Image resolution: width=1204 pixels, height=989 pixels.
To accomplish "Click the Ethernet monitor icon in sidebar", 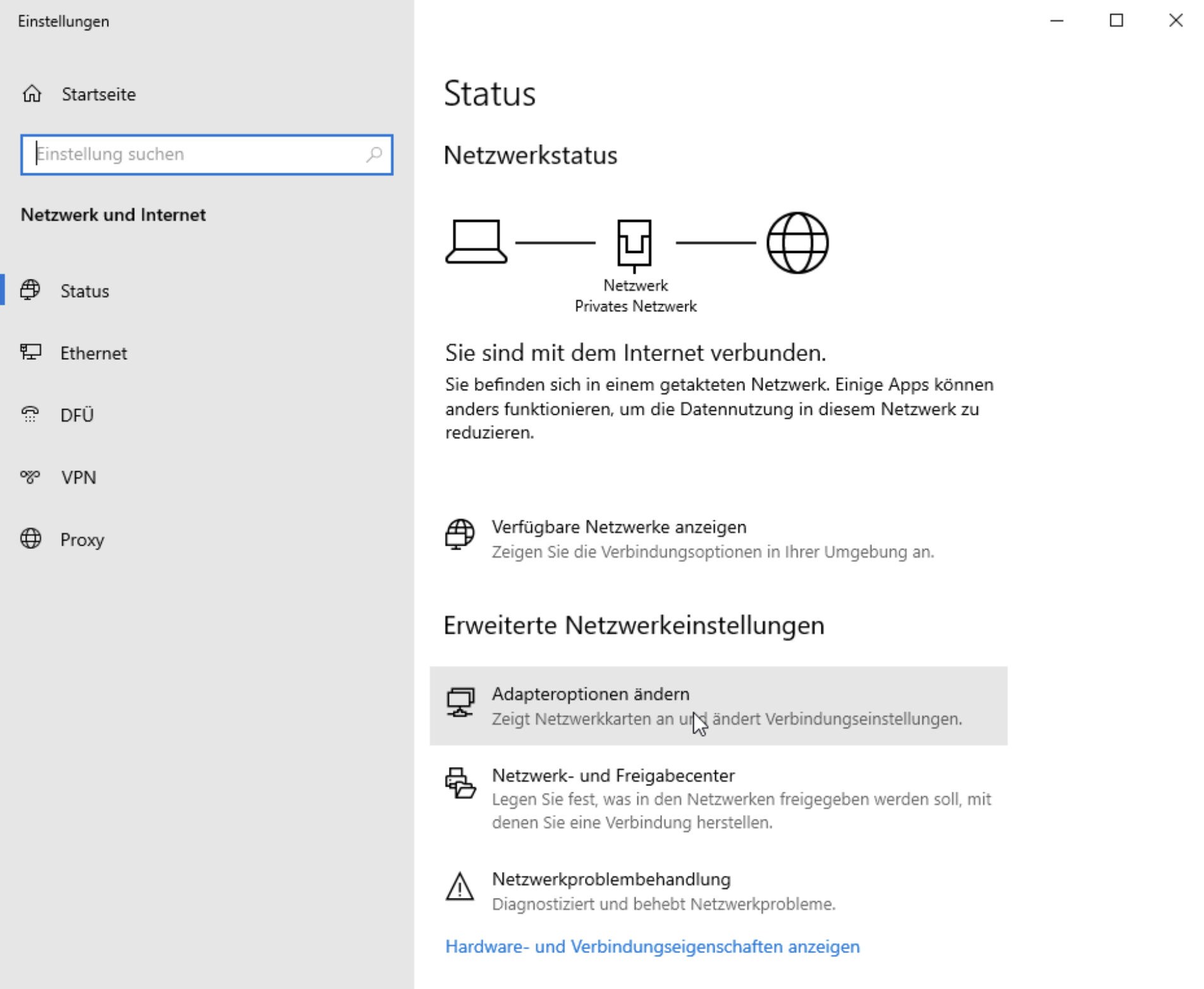I will 30,352.
